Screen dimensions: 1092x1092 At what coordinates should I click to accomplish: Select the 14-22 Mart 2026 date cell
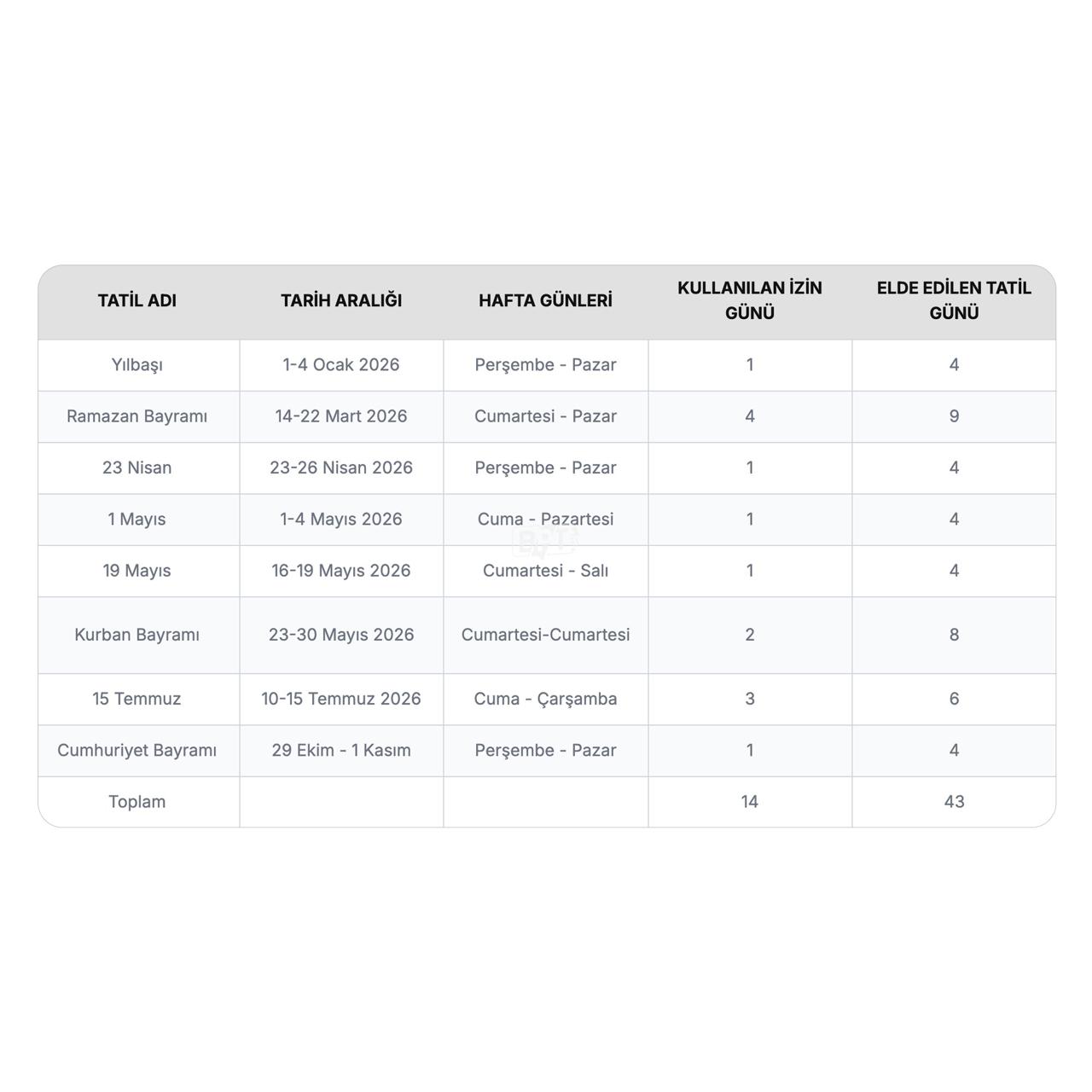(341, 416)
